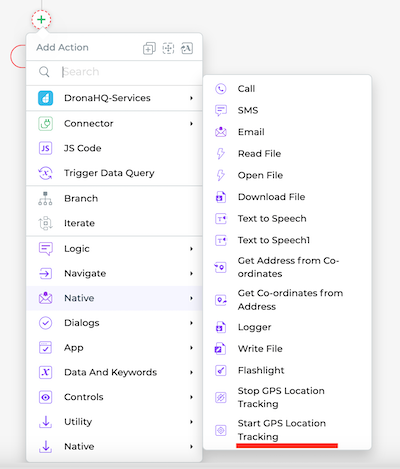Click the Flashlight action icon

point(221,370)
